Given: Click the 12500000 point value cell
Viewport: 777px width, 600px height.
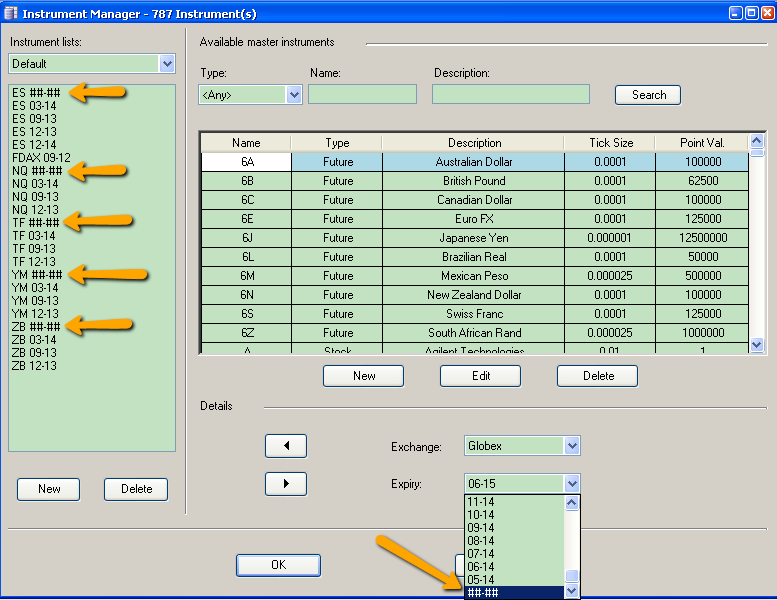Looking at the screenshot, I should (x=702, y=238).
